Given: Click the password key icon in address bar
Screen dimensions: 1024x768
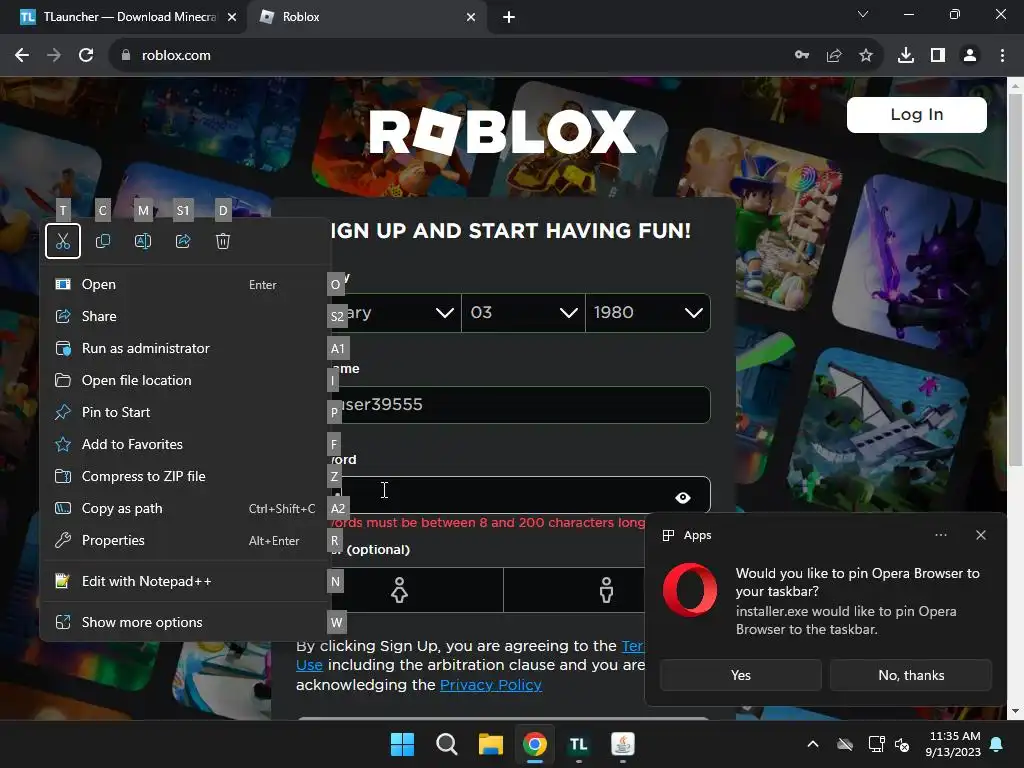Looking at the screenshot, I should coord(802,56).
